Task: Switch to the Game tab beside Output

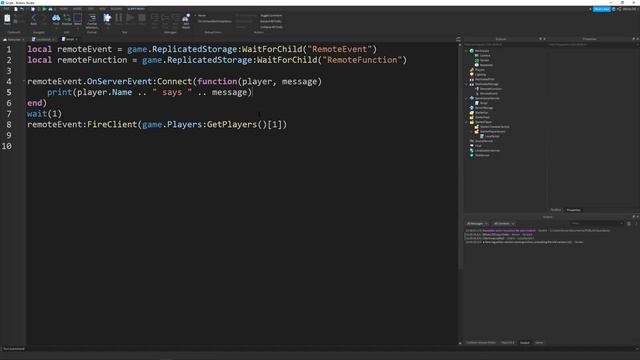Action: 539,343
